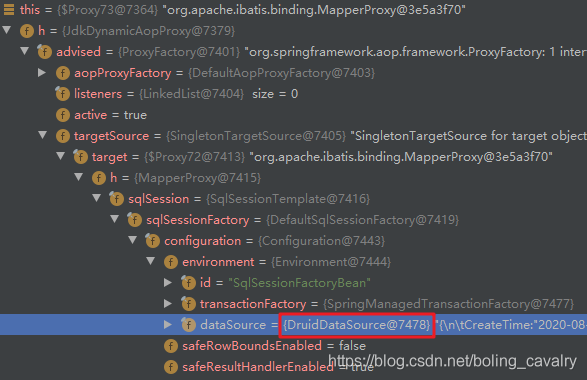Click field icon of id
This screenshot has width=587, height=380.
[188, 283]
